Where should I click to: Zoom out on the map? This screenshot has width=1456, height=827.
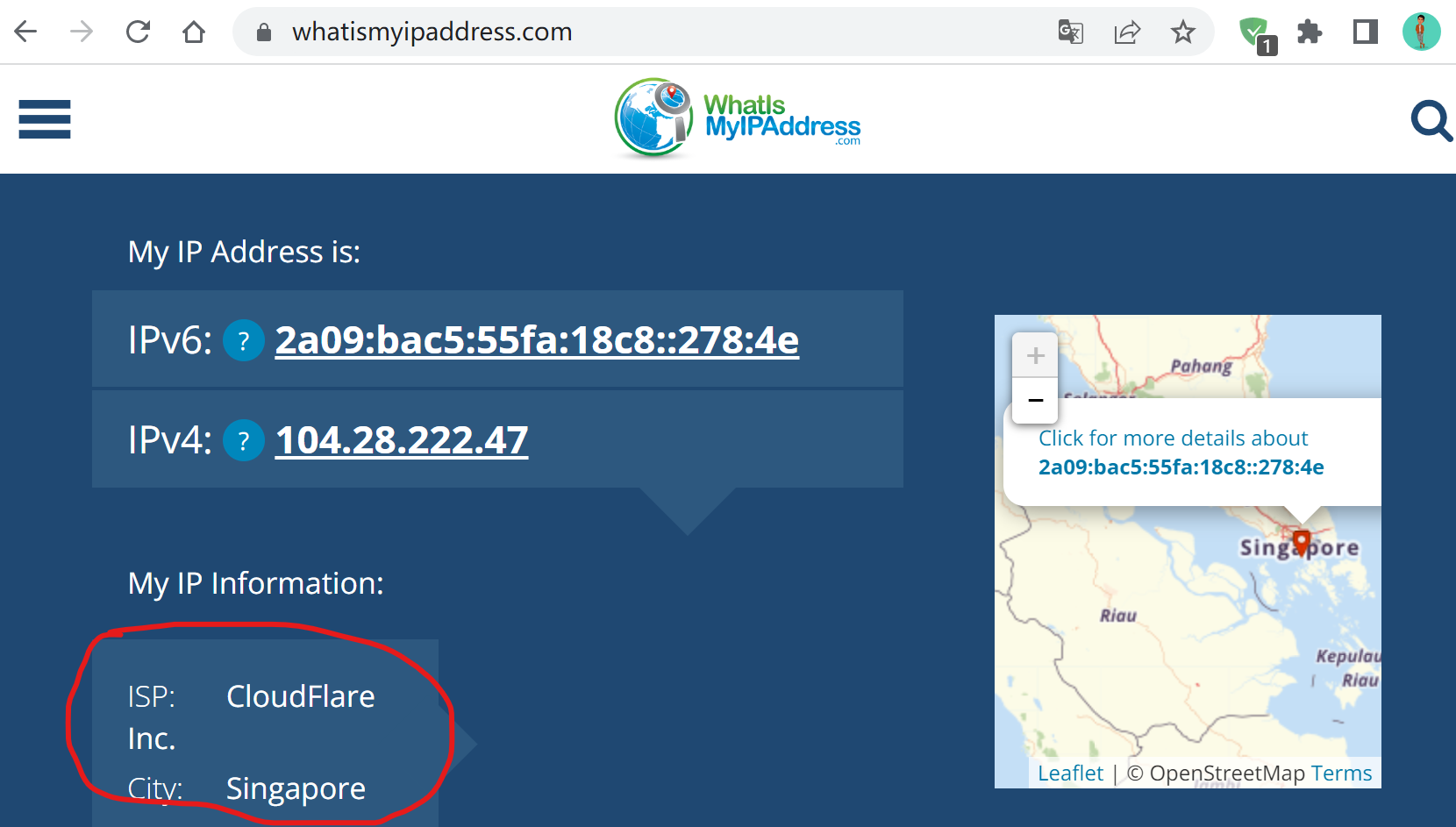coord(1035,400)
